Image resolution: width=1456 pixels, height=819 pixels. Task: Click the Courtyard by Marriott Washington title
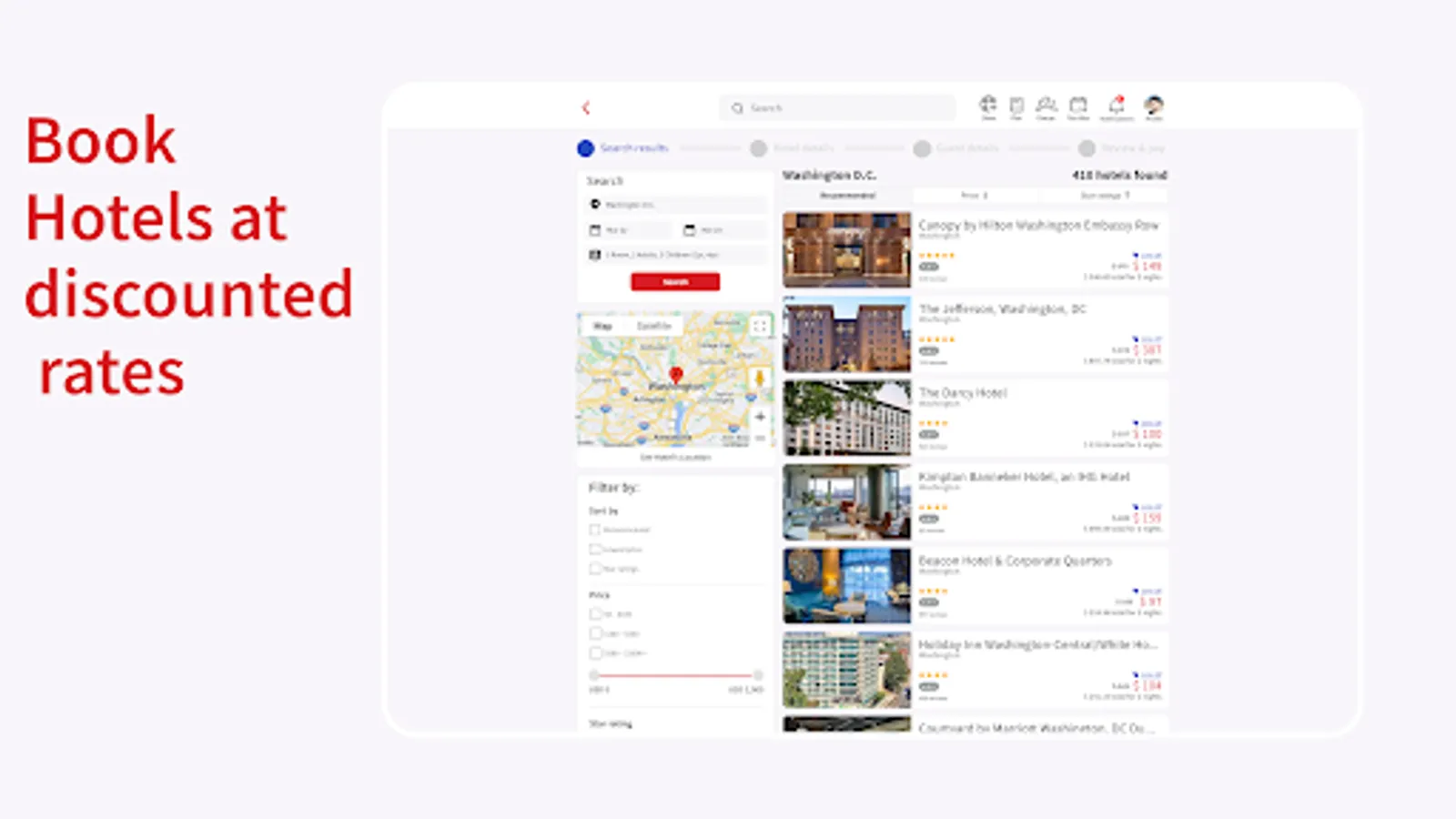click(x=1036, y=727)
